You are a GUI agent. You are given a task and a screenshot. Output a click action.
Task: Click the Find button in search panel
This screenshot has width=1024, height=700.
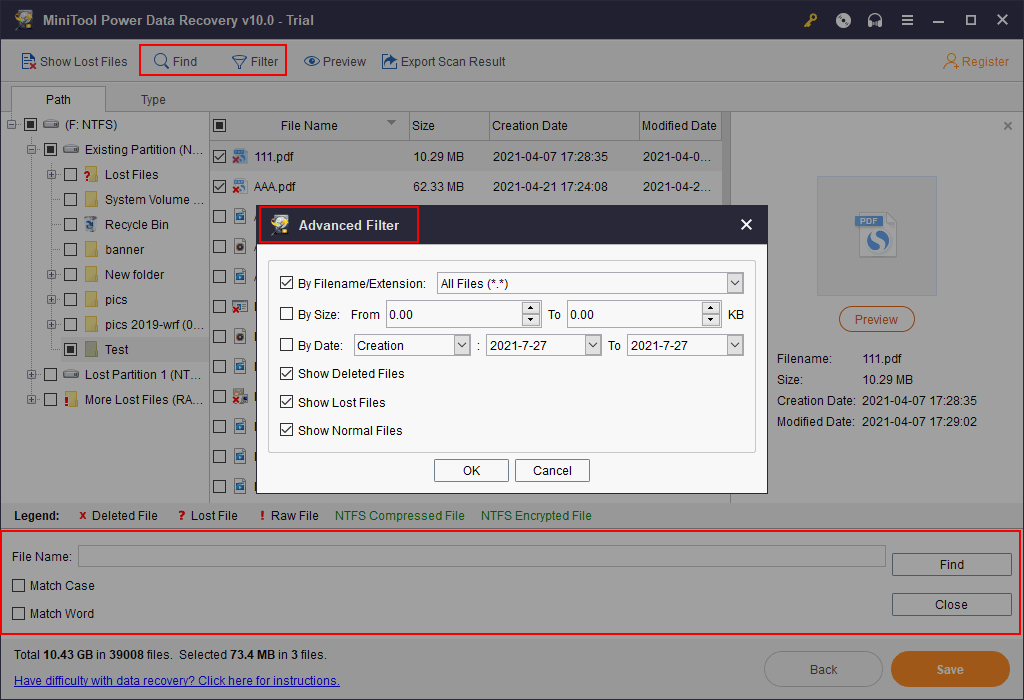[952, 564]
